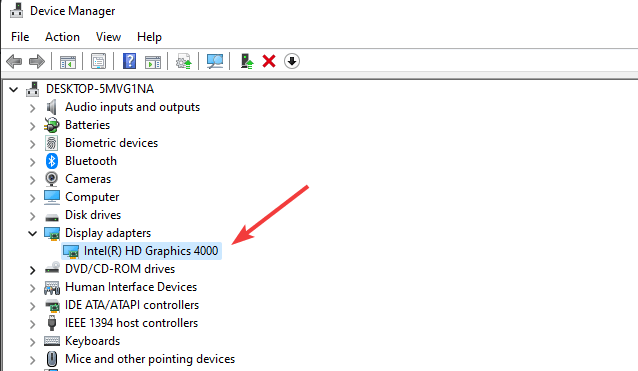
Task: Expand the Batteries category
Action: (x=33, y=126)
